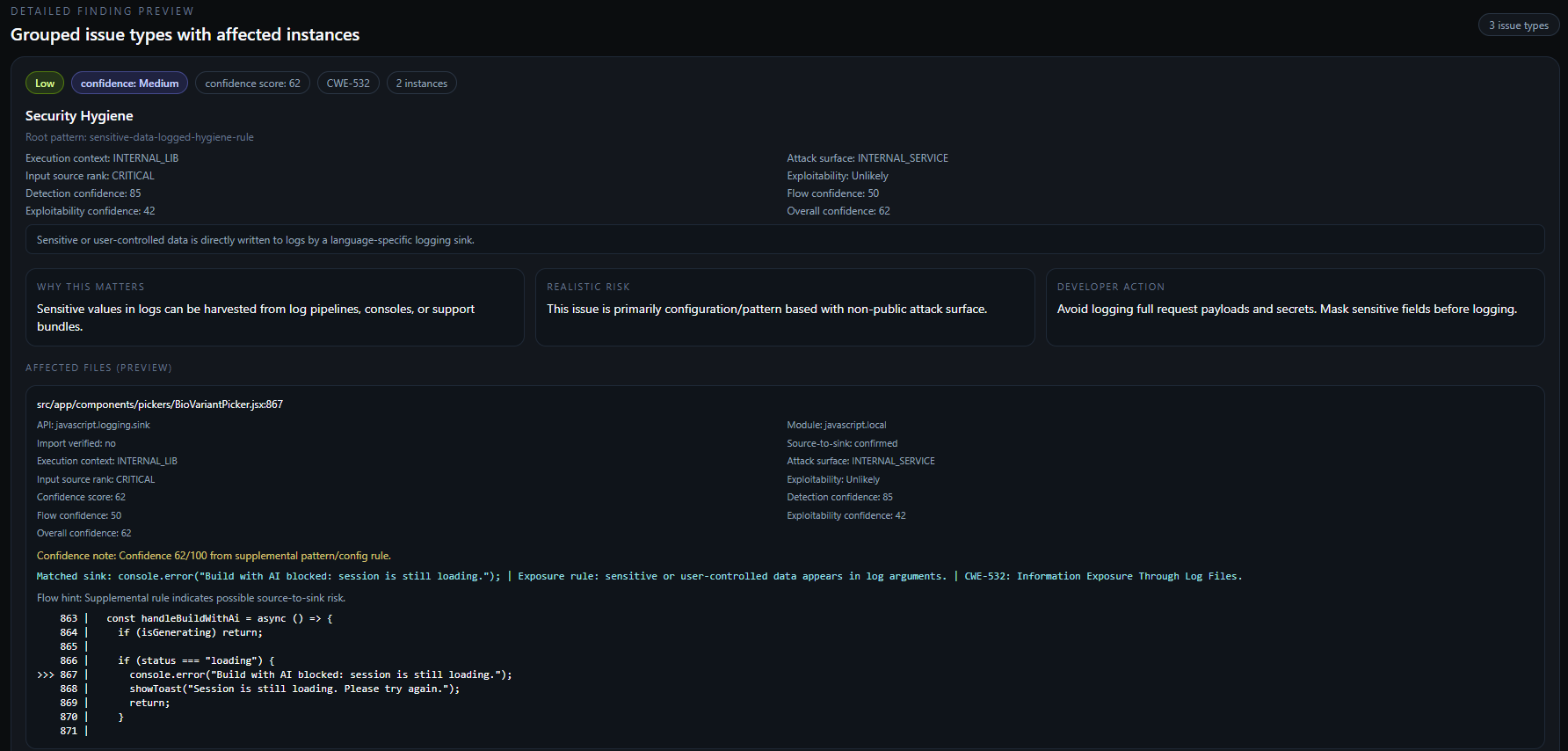The width and height of the screenshot is (1568, 751).
Task: Click the '3 issue types' badge
Action: click(x=1518, y=26)
